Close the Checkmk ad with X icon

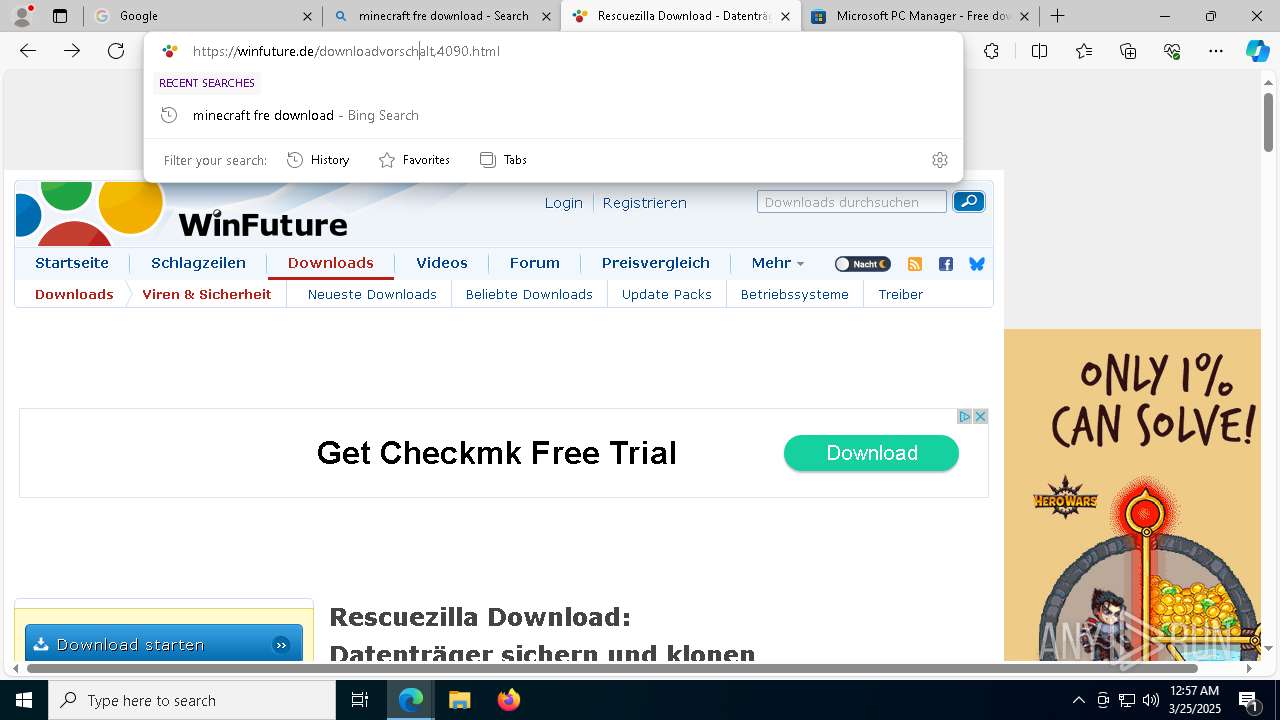click(x=981, y=416)
